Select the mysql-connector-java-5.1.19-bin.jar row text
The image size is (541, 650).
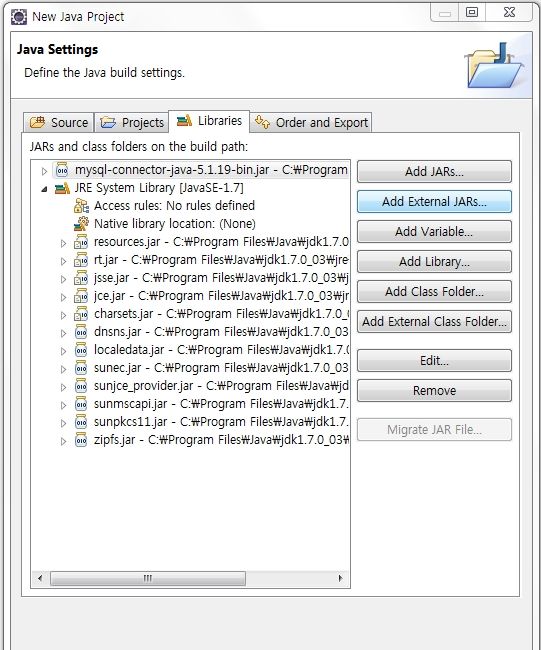211,170
